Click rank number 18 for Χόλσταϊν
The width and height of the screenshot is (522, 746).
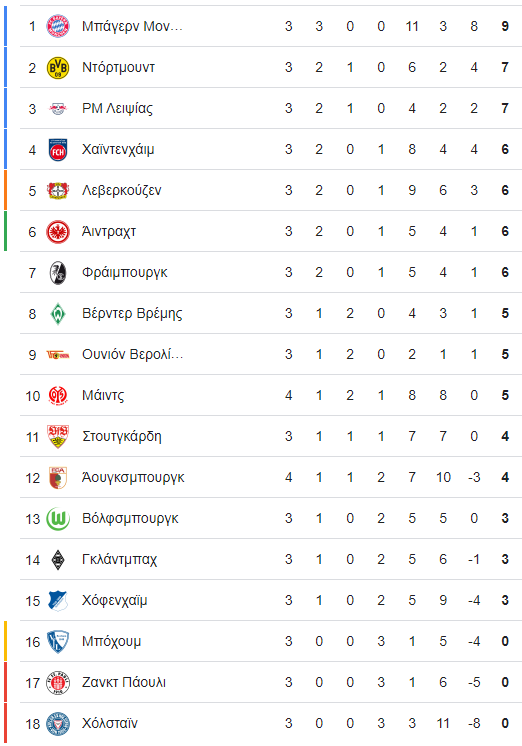pyautogui.click(x=33, y=724)
